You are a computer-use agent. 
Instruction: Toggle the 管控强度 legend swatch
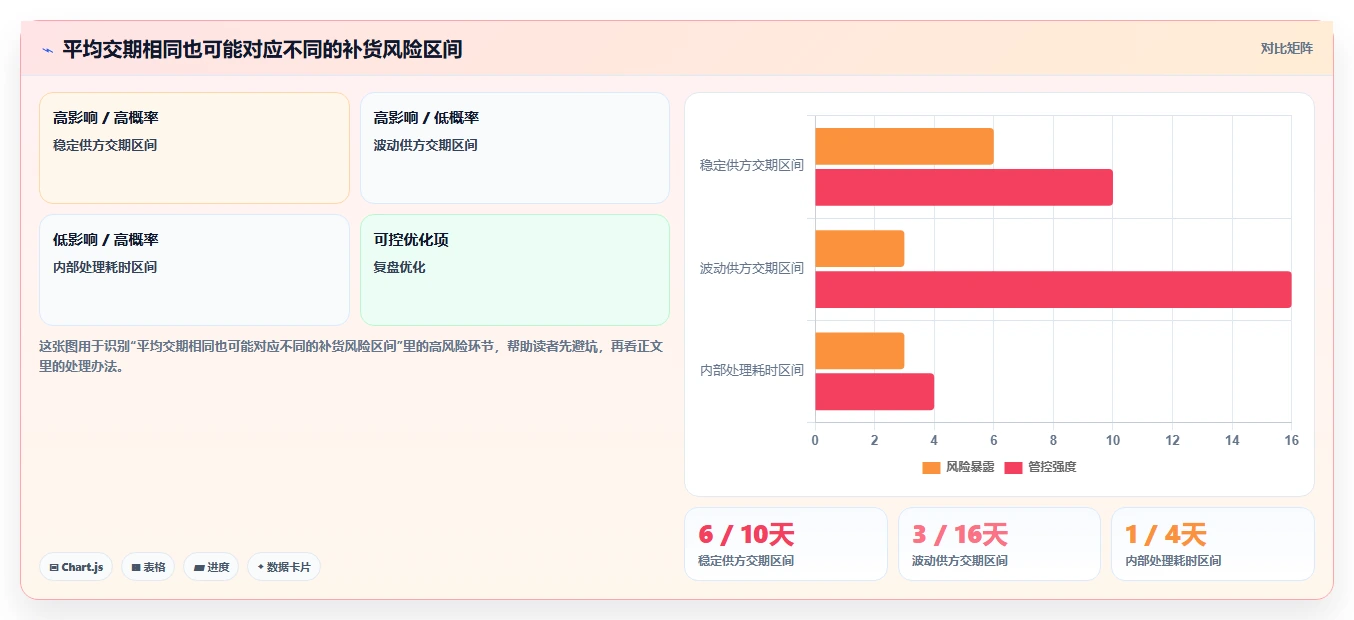click(1014, 467)
